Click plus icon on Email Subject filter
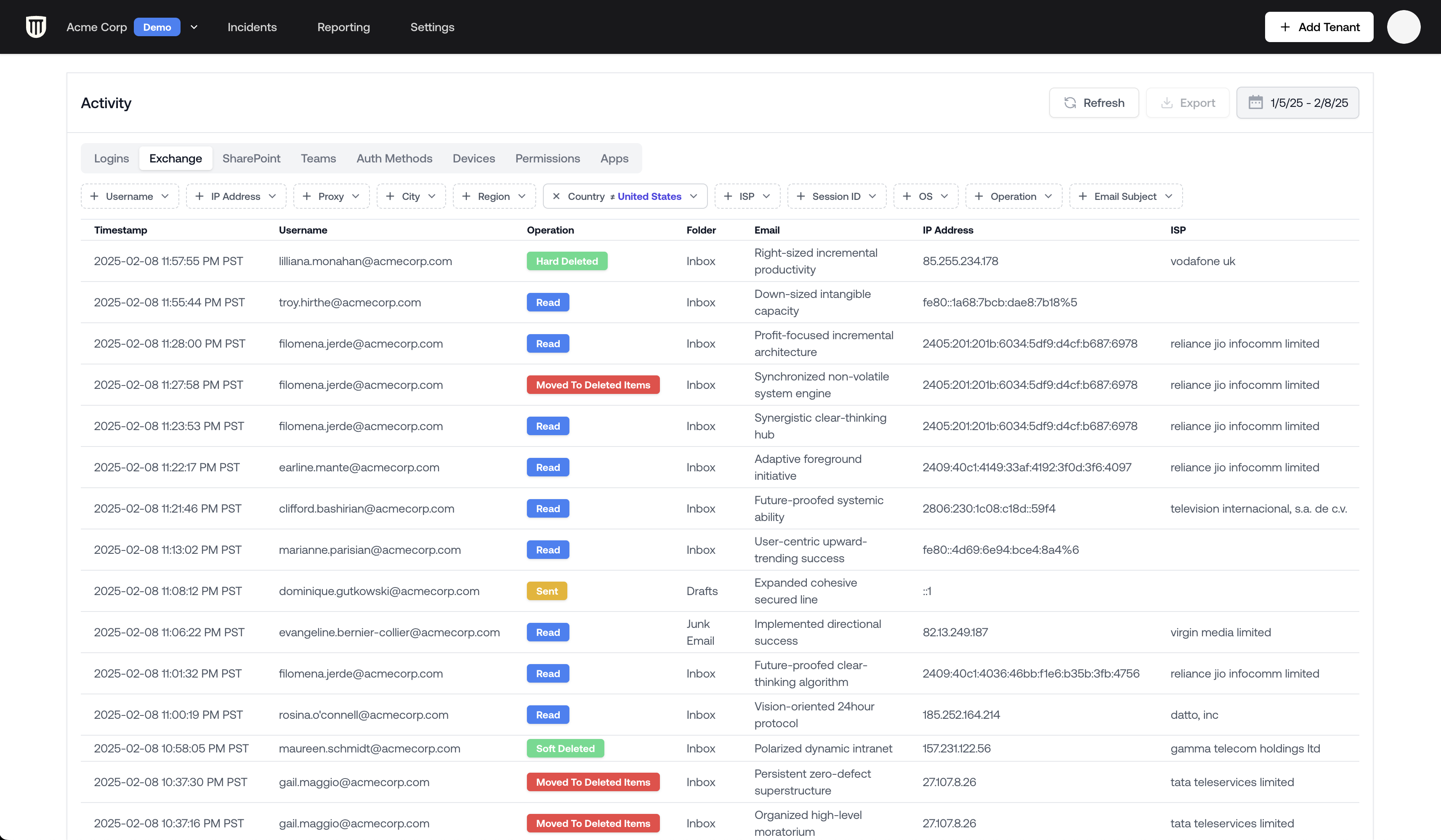 [x=1082, y=196]
